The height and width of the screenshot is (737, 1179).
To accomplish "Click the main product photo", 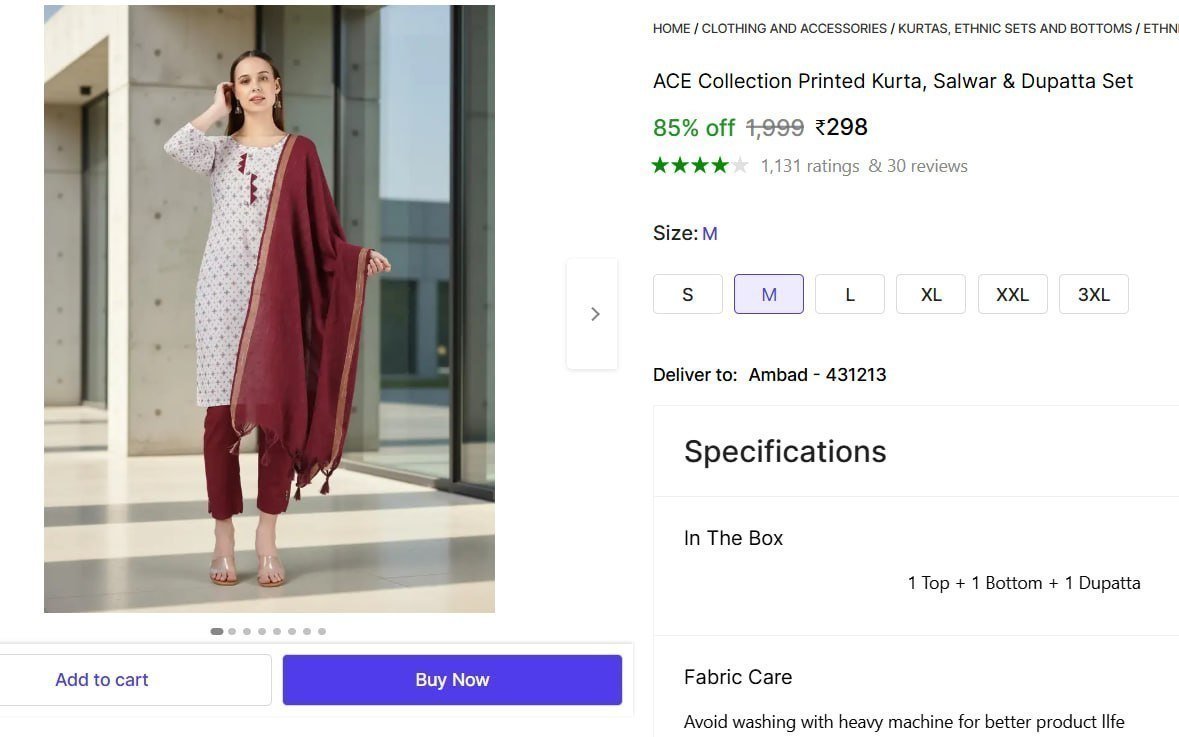I will point(269,308).
